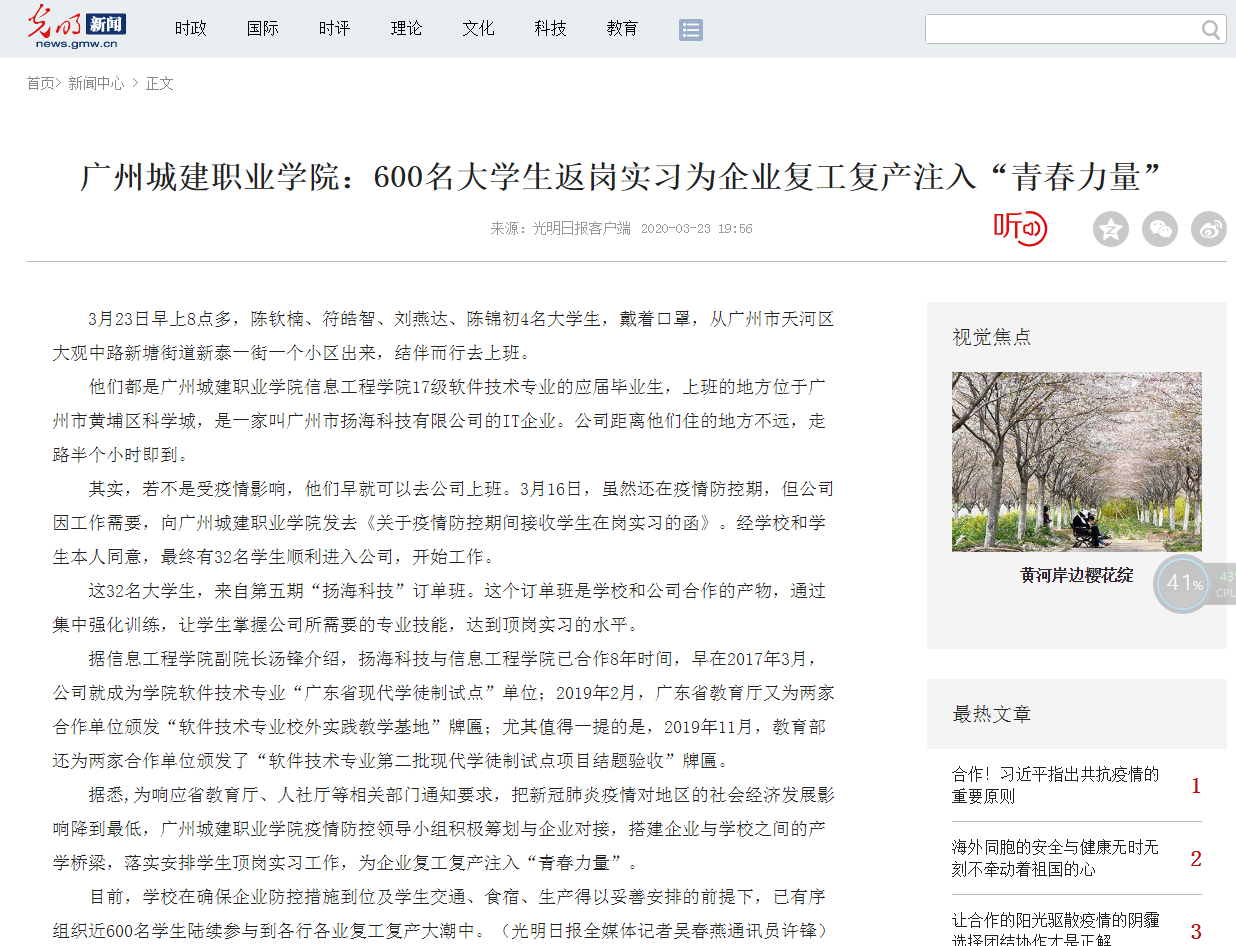Click the 新闻中心 breadcrumb link
This screenshot has height=946, width=1236.
[96, 83]
